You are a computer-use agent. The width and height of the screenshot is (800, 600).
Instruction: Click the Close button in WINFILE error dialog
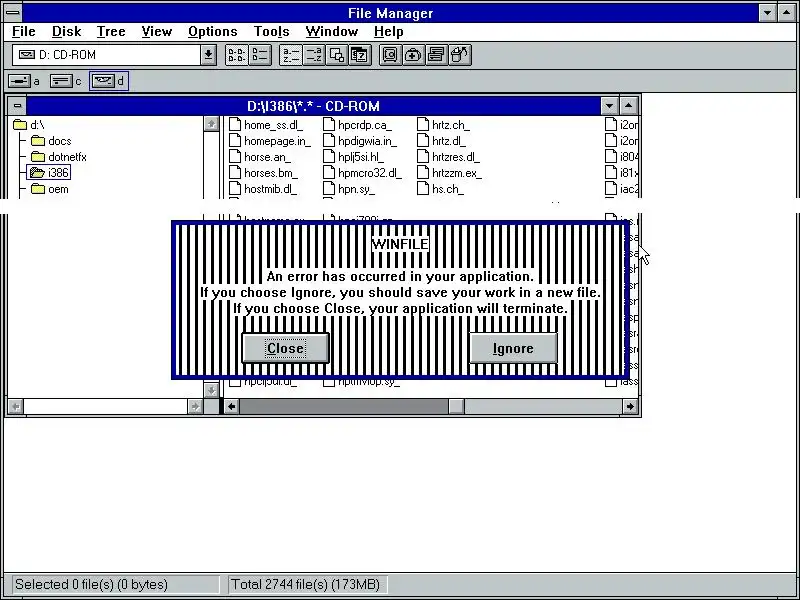pos(285,348)
